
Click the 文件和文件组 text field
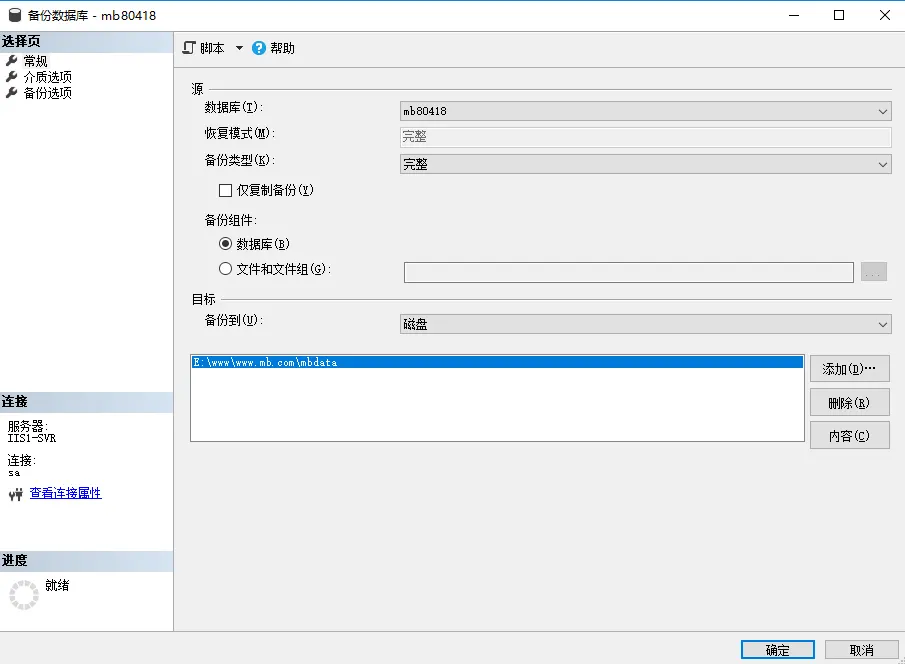point(629,272)
